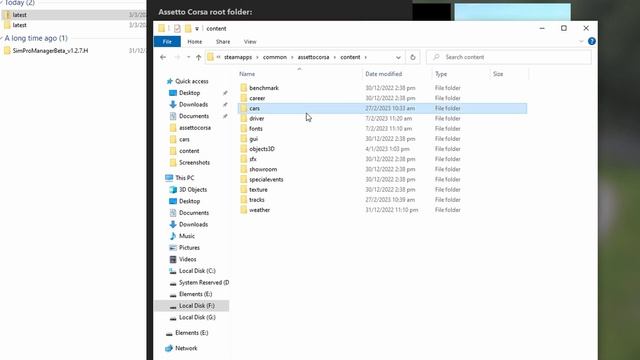The image size is (640, 360).
Task: Select the tracks folder icon
Action: coord(244,200)
